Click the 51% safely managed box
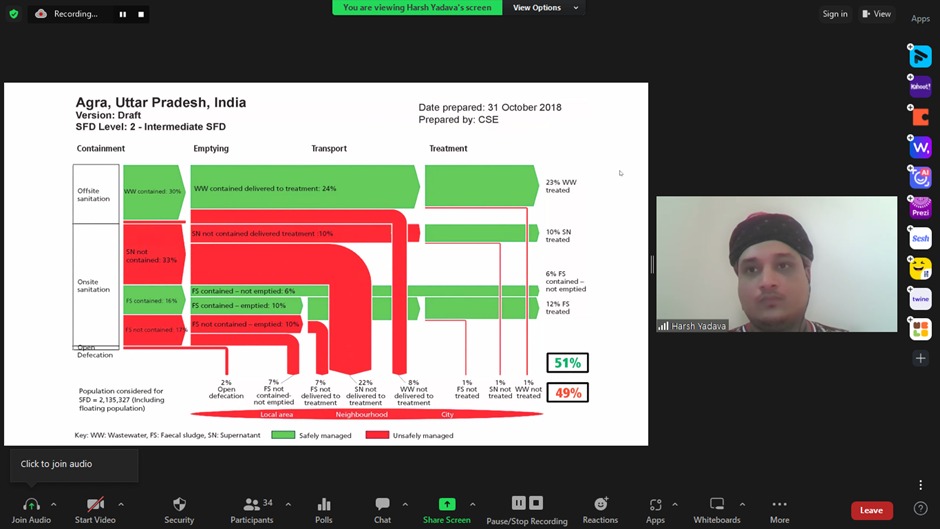 [x=567, y=363]
